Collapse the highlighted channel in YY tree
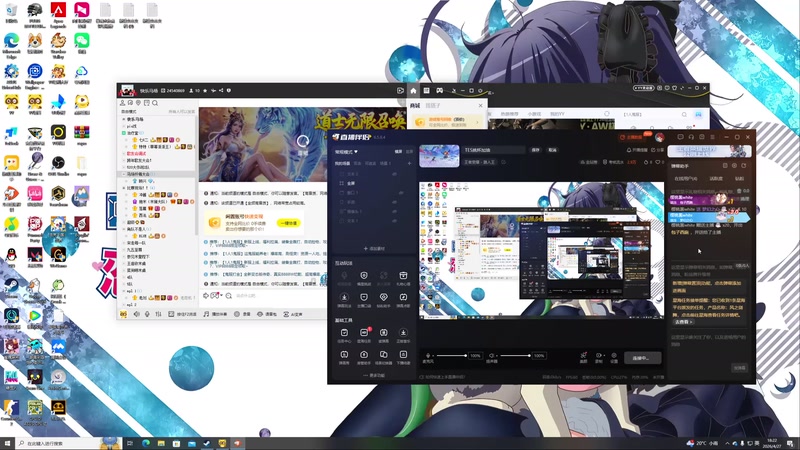 tap(124, 174)
